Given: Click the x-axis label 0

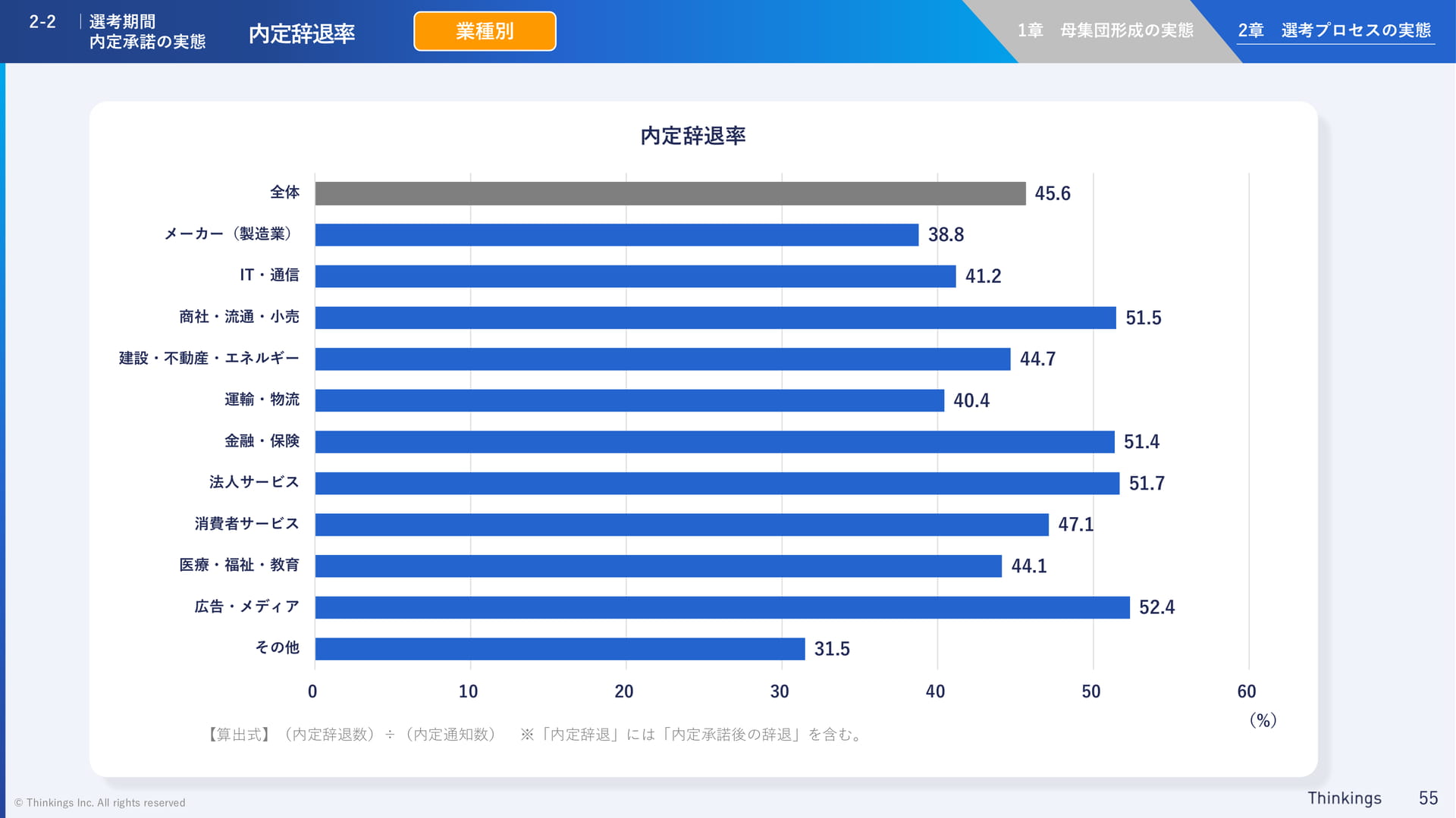Looking at the screenshot, I should pyautogui.click(x=312, y=691).
